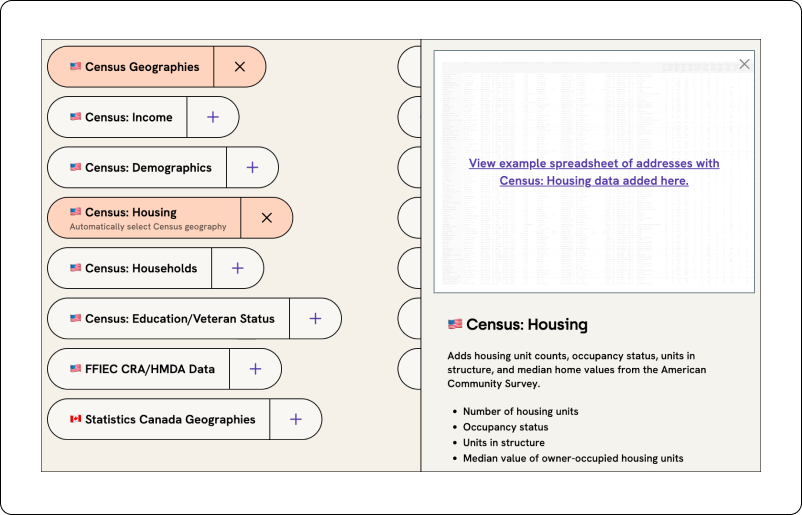The image size is (802, 515).
Task: Click the spreadsheet preview thumbnail
Action: (594, 172)
